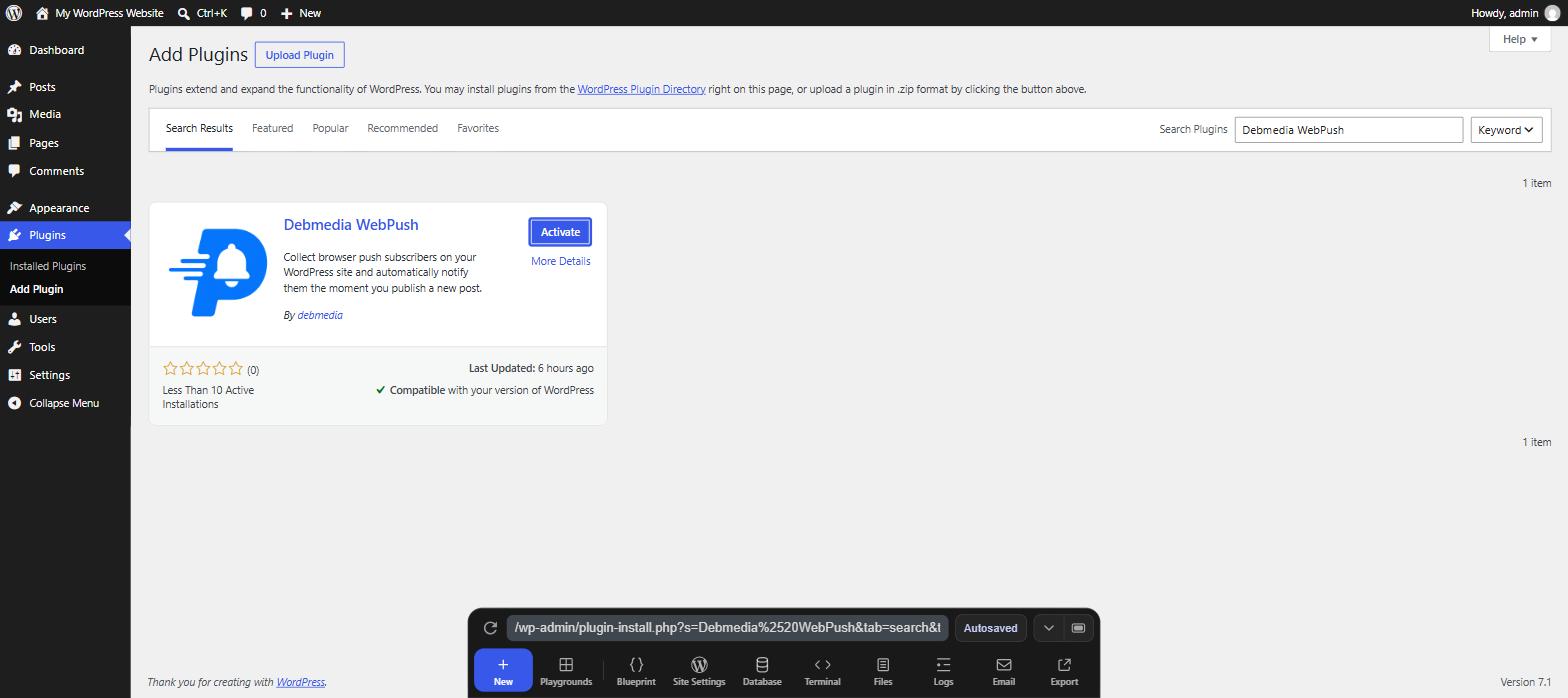Switch to the Featured tab
This screenshot has height=698, width=1568.
point(272,128)
